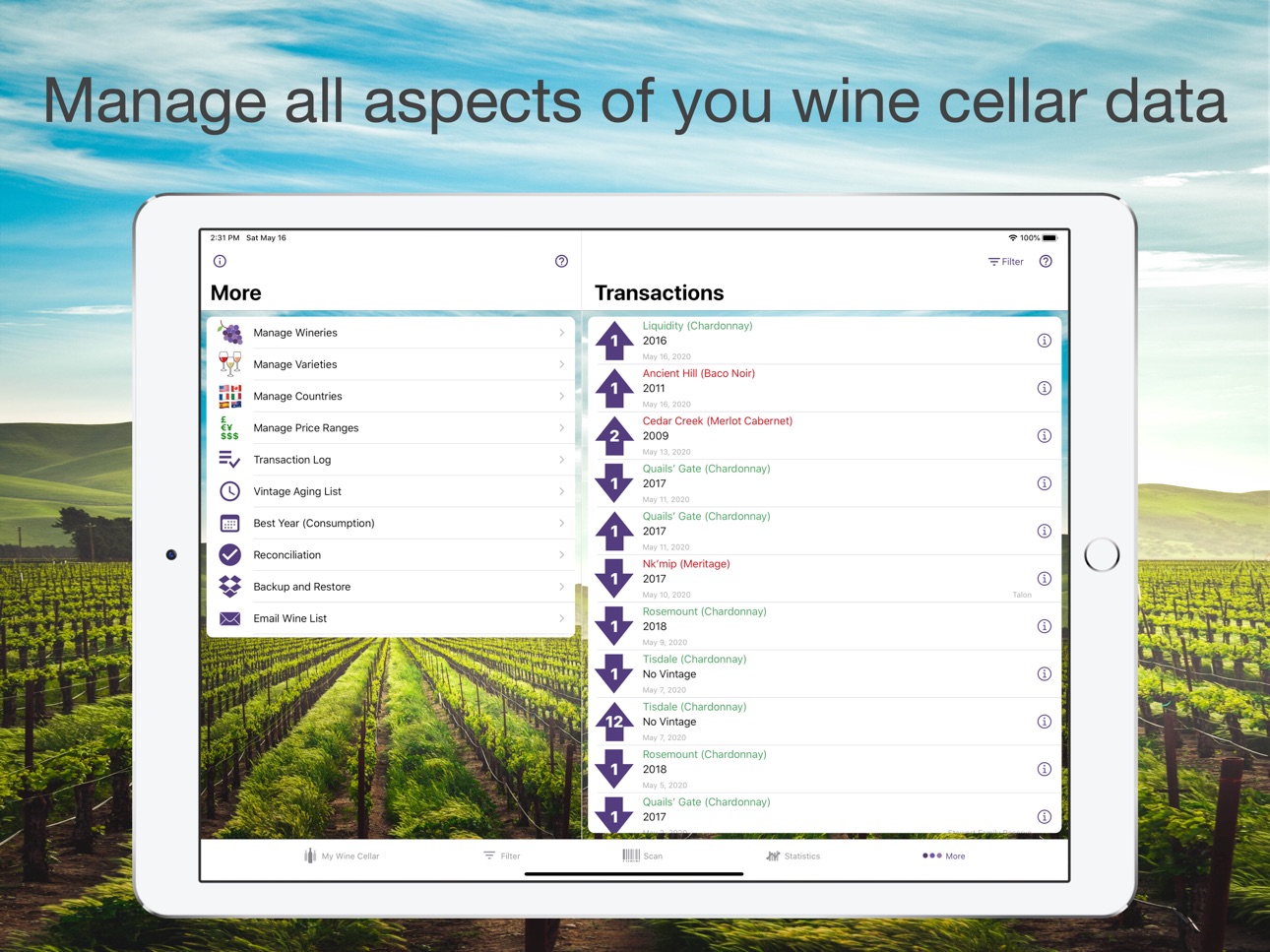1270x952 pixels.
Task: Open Reconciliation checkmark icon
Action: tap(229, 555)
